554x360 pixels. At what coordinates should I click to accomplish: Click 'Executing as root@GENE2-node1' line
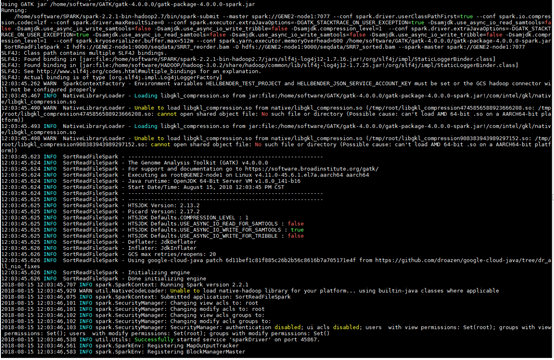click(248, 175)
